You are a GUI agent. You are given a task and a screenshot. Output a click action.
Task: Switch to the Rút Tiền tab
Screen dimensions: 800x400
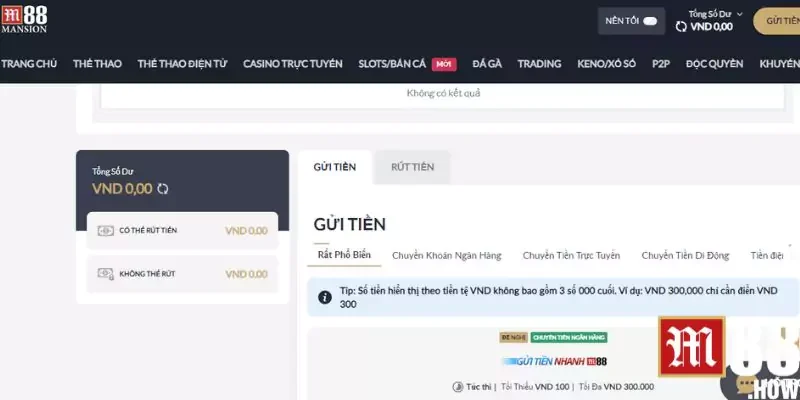tap(412, 167)
